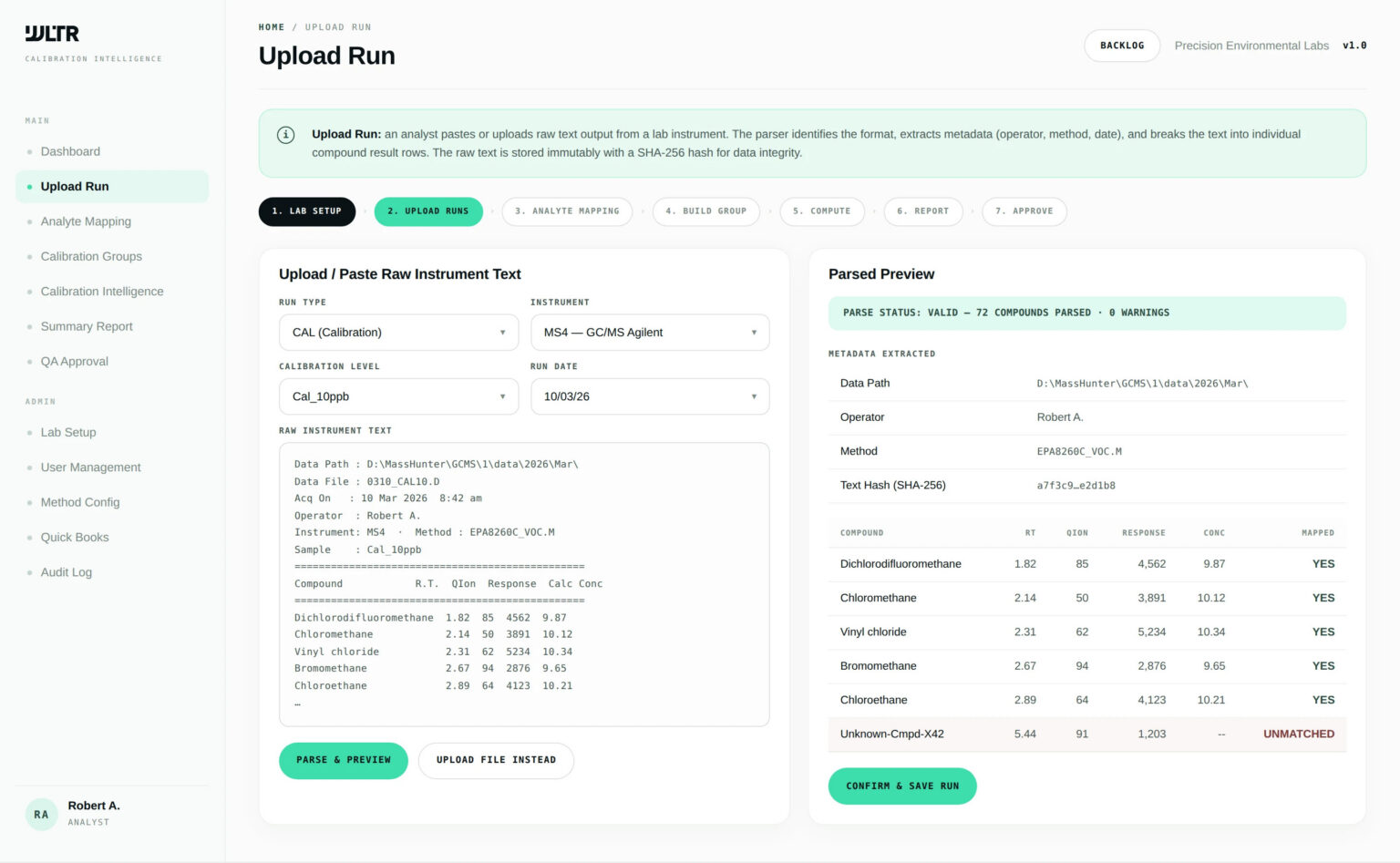View the Audit Log

click(112, 572)
